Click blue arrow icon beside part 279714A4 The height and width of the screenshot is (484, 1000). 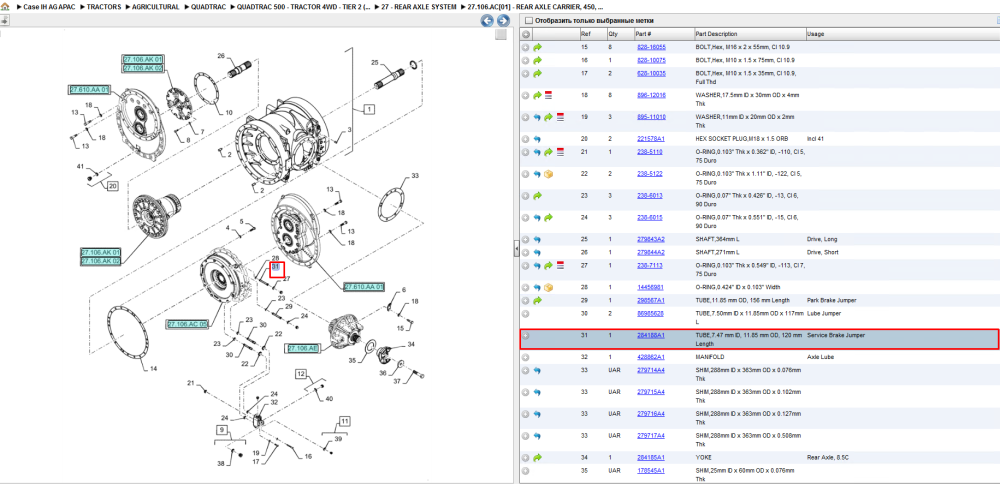[538, 370]
